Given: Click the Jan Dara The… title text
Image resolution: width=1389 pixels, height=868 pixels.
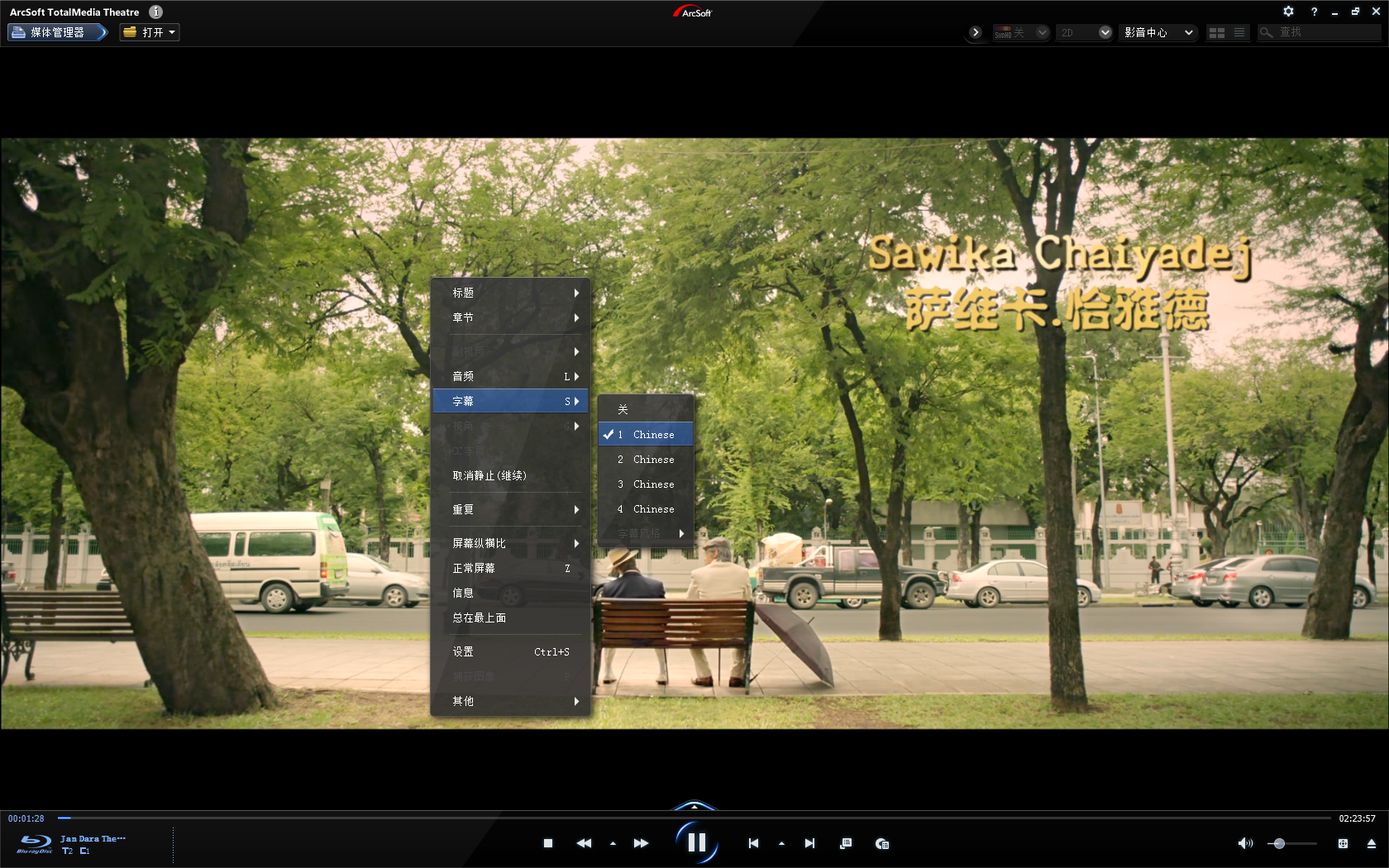Looking at the screenshot, I should pos(93,838).
